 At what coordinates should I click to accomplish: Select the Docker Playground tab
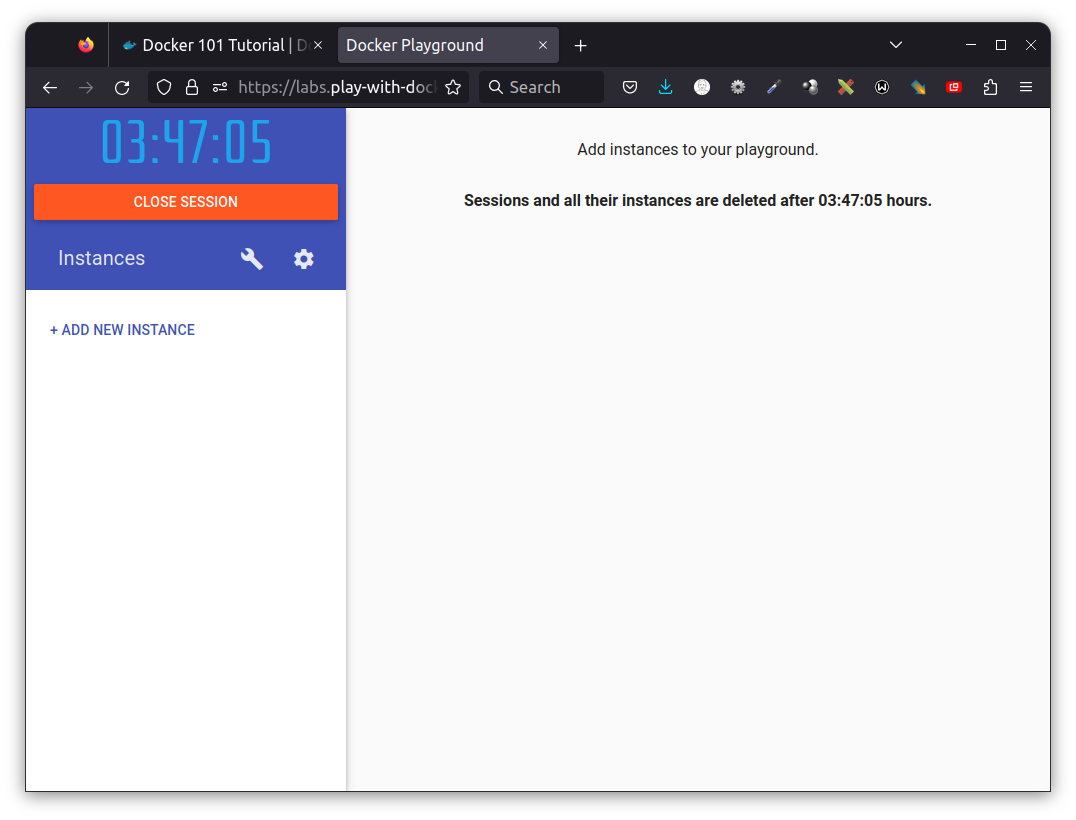coord(448,45)
